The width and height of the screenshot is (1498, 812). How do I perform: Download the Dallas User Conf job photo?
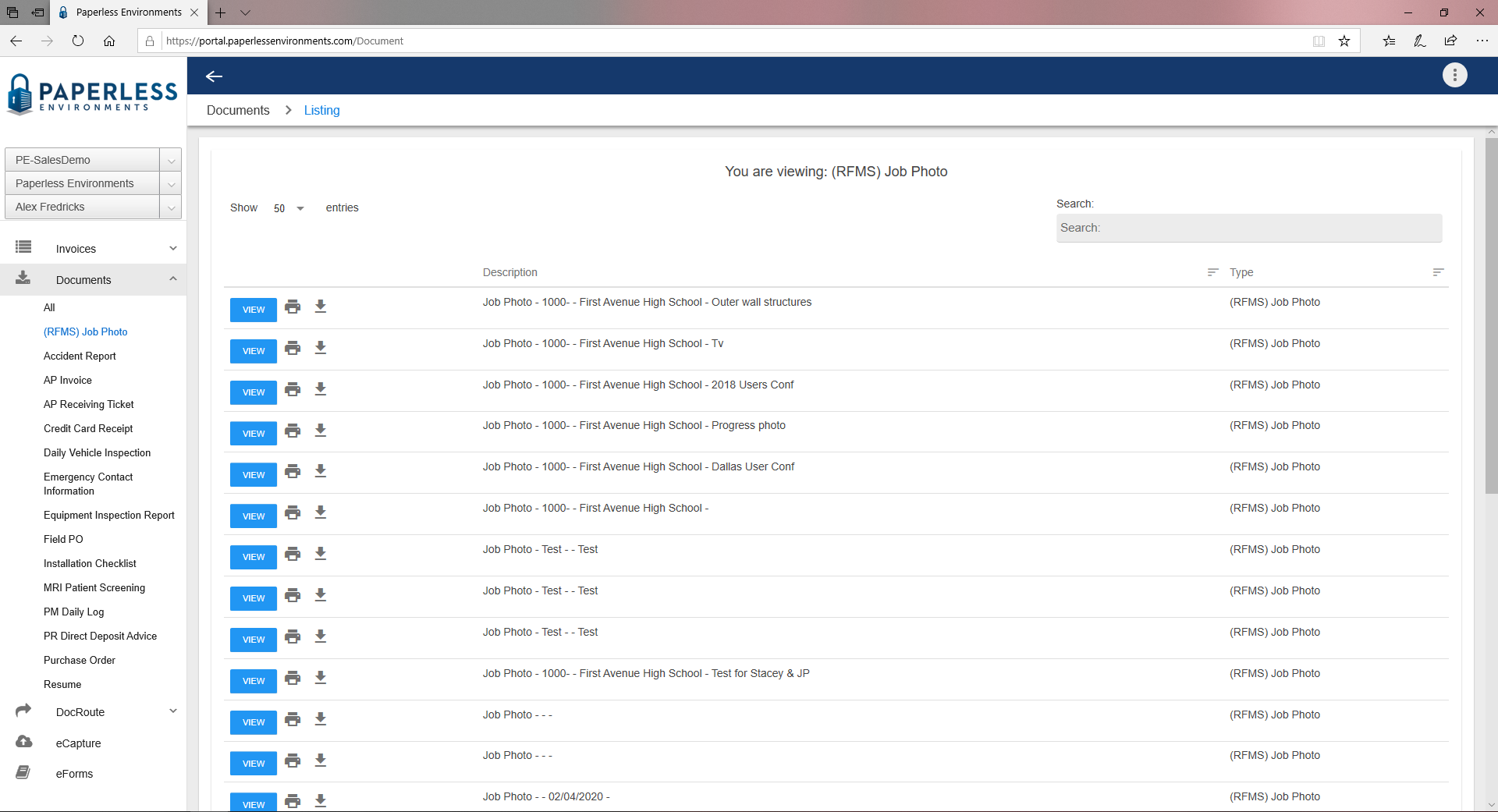point(321,471)
